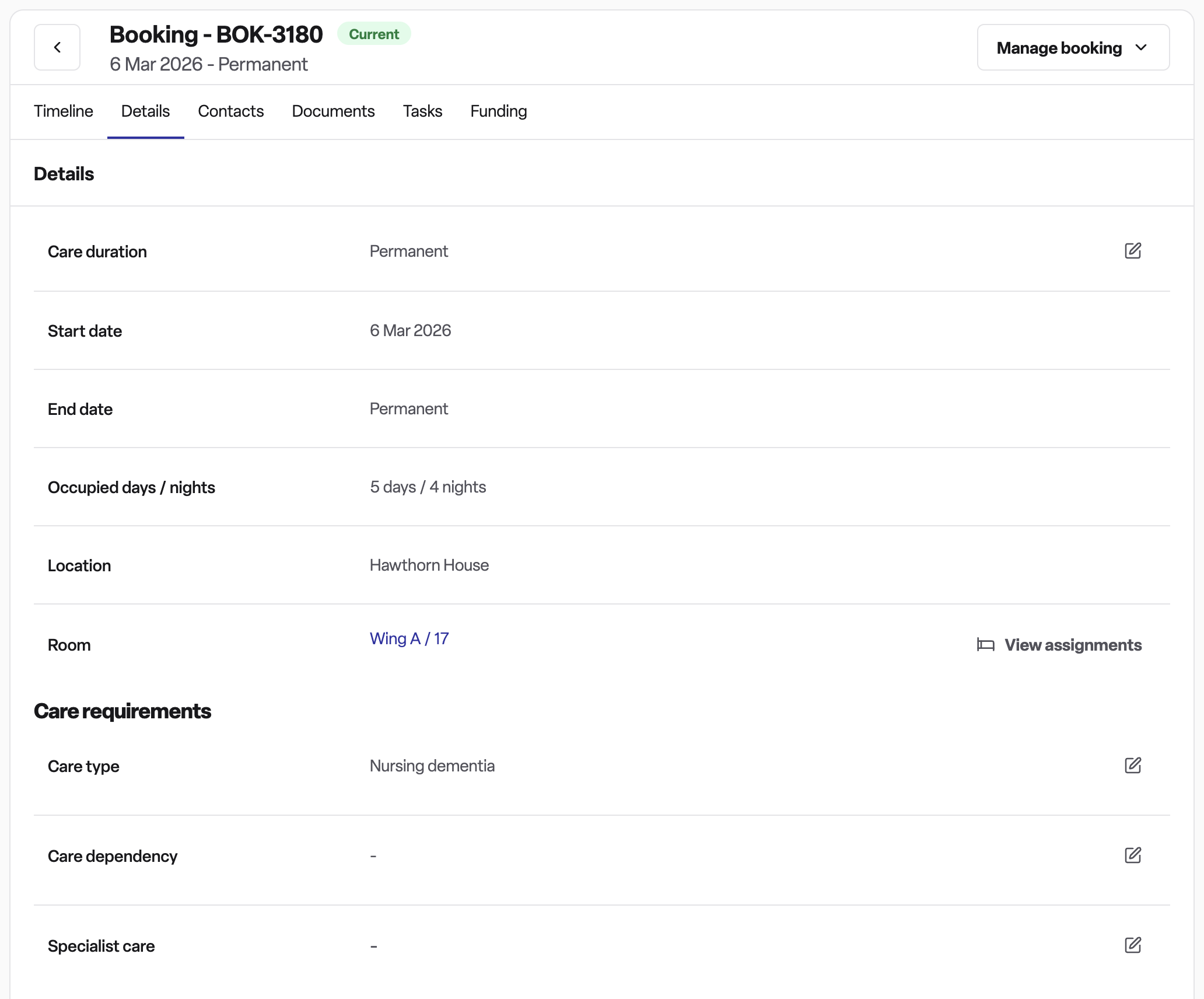Click the Current status badge
Image resolution: width=1204 pixels, height=999 pixels.
(374, 34)
